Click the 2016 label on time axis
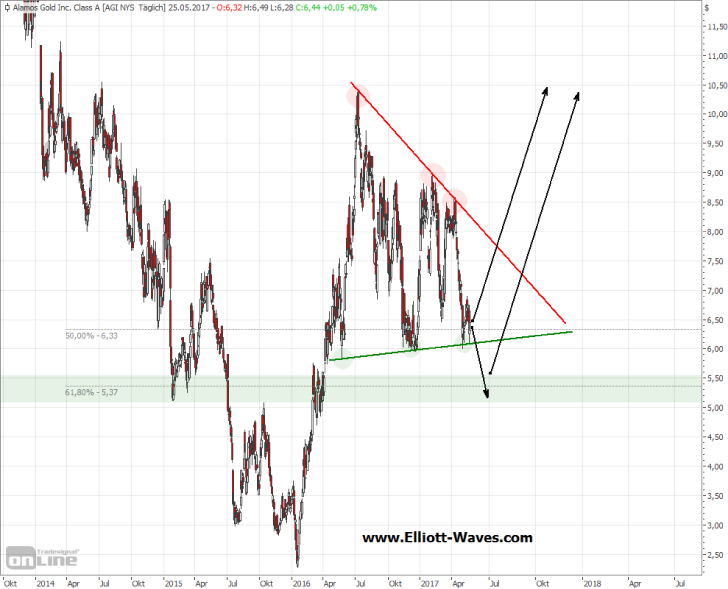Image resolution: width=728 pixels, height=589 pixels. (300, 581)
